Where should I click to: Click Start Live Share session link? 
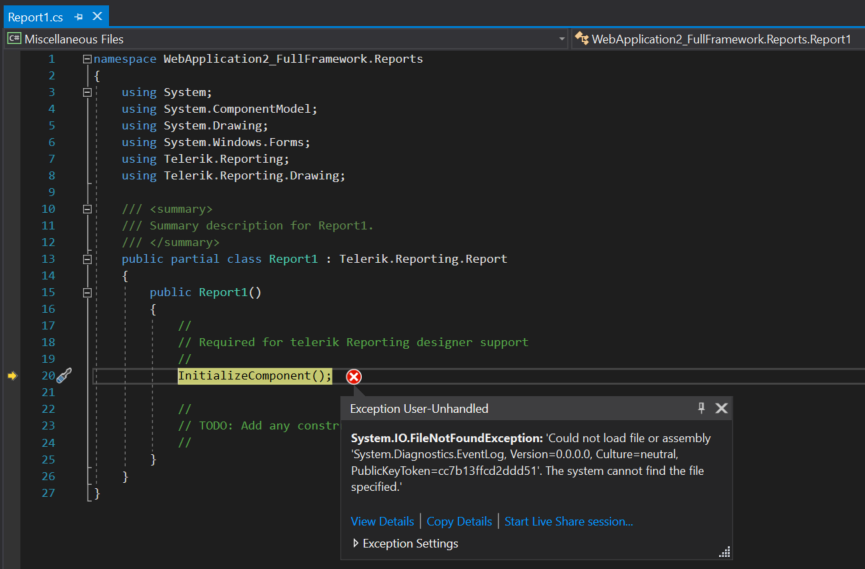point(568,521)
